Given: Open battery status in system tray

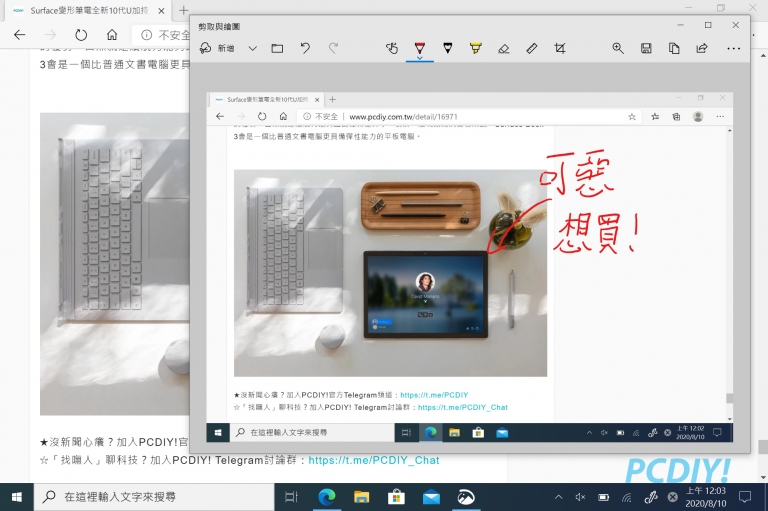Looking at the screenshot, I should 603,497.
